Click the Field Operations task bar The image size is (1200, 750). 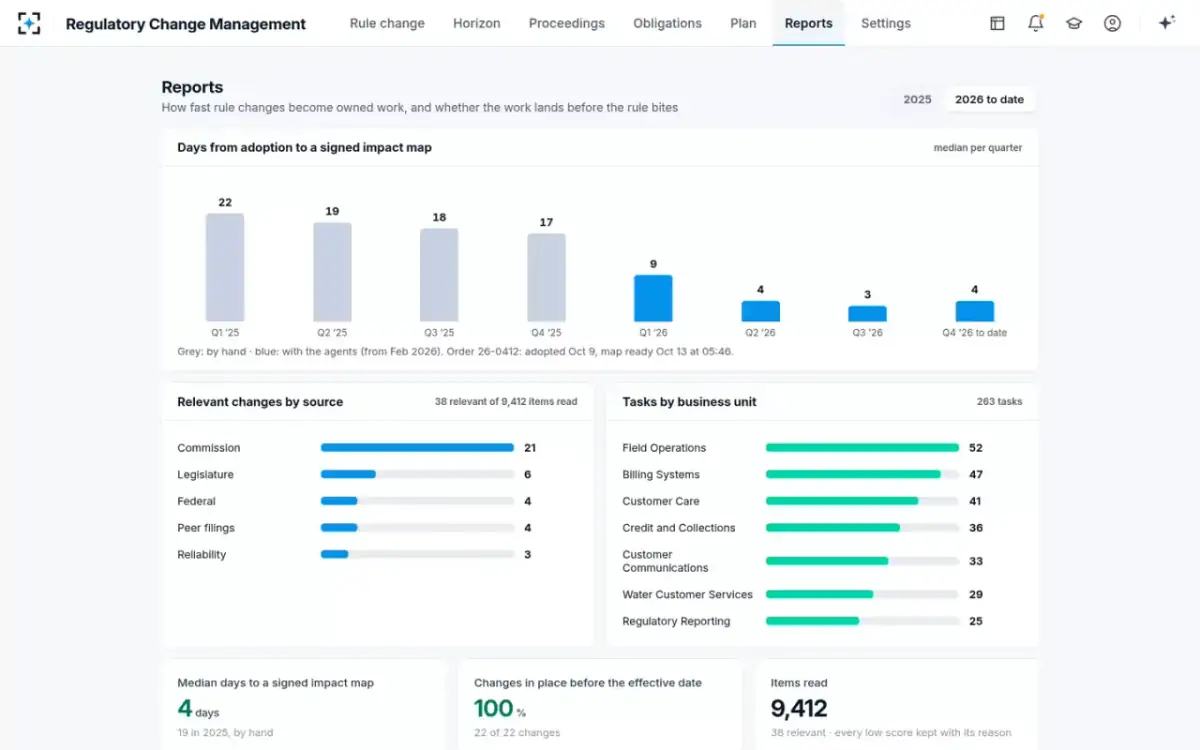coord(862,448)
